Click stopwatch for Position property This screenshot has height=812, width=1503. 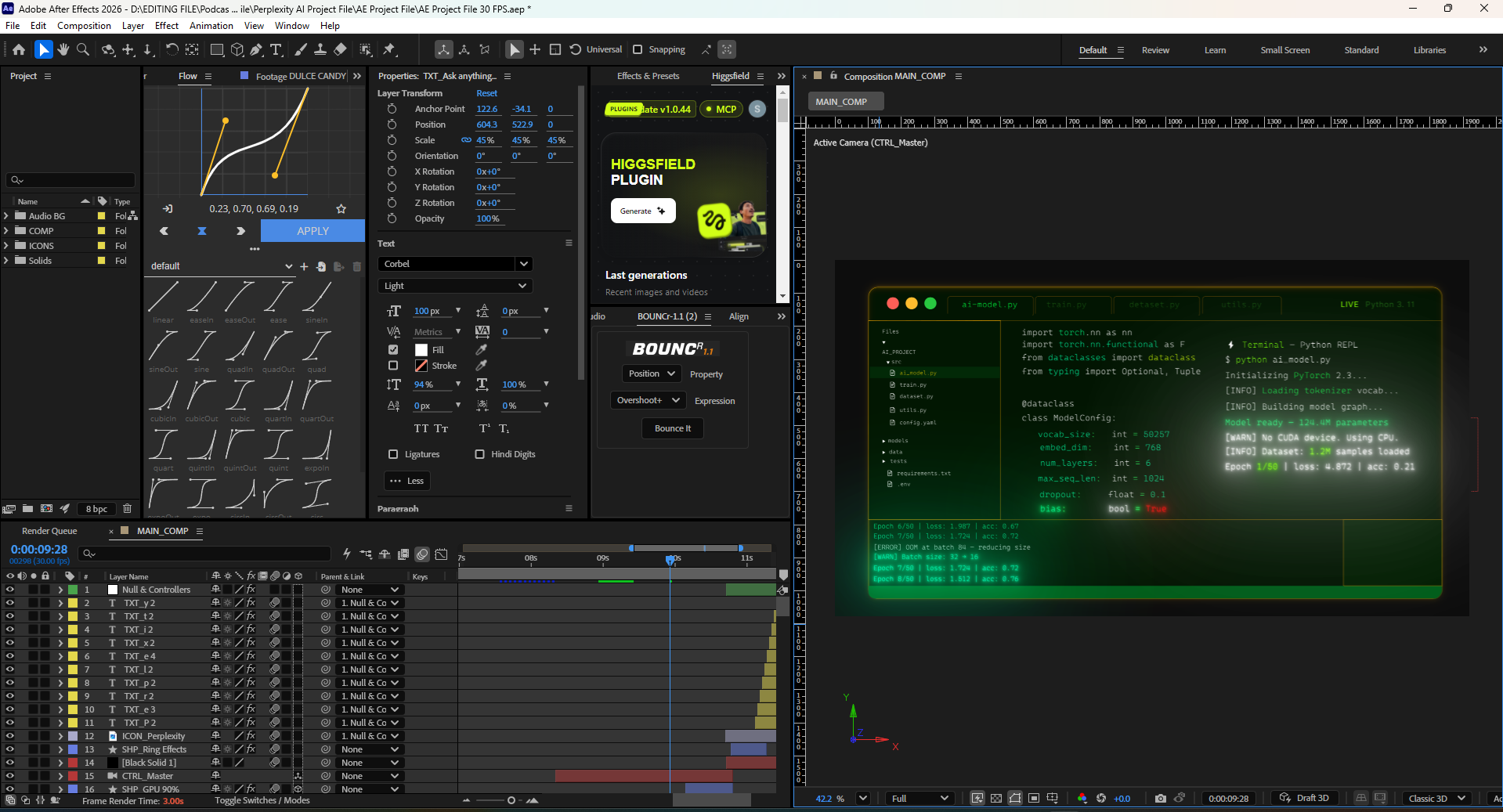pos(392,125)
